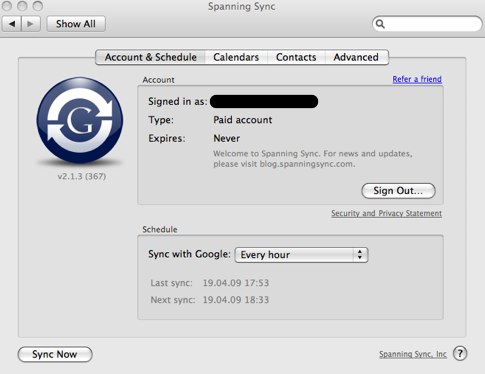485x374 pixels.
Task: Open the Spanning Sync, Inc link
Action: tap(413, 354)
